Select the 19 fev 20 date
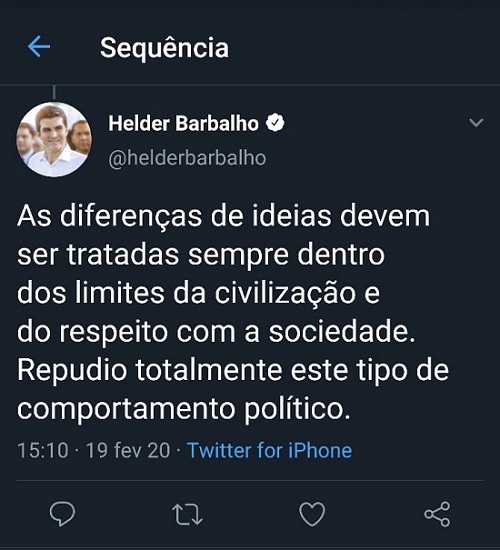Viewport: 500px width, 550px height. (x=128, y=450)
